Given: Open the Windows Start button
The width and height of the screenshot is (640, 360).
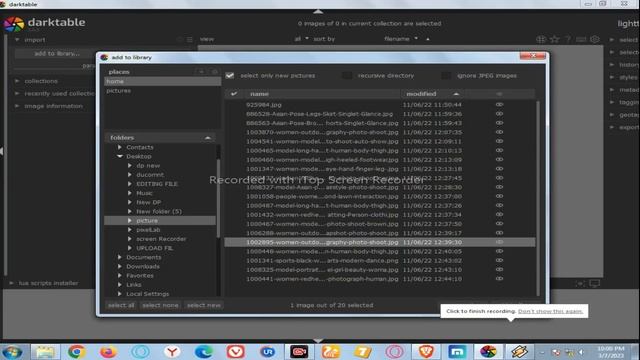Looking at the screenshot, I should click(12, 351).
